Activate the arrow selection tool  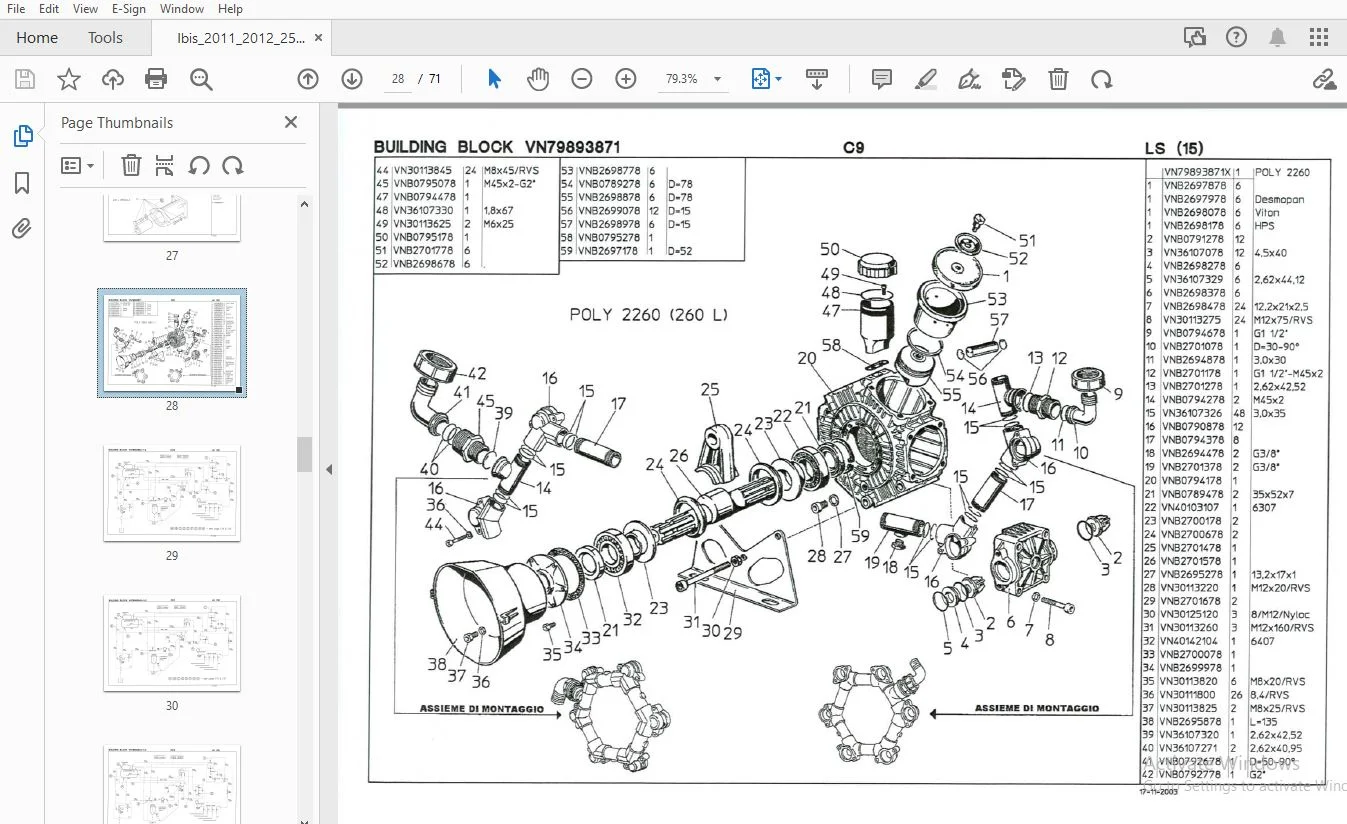(x=494, y=79)
